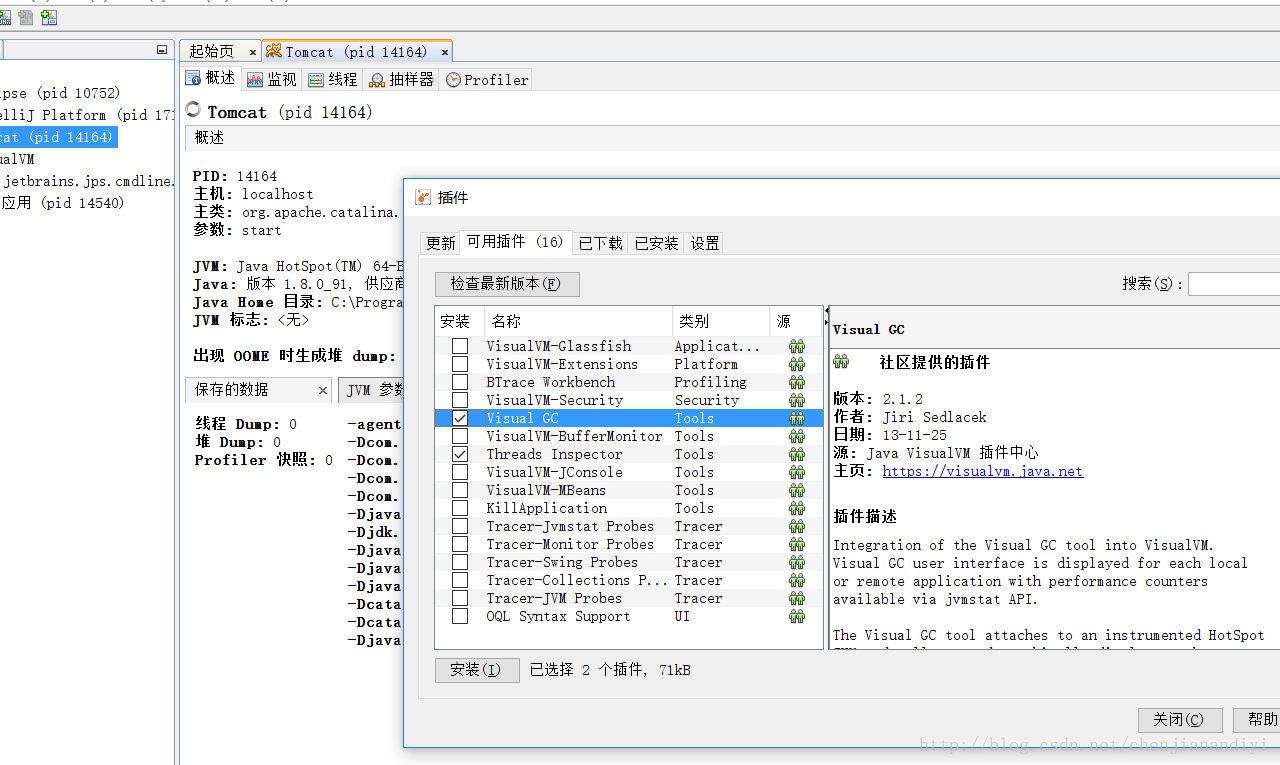
Task: Sort plugin list by 安装 column header
Action: pyautogui.click(x=460, y=321)
